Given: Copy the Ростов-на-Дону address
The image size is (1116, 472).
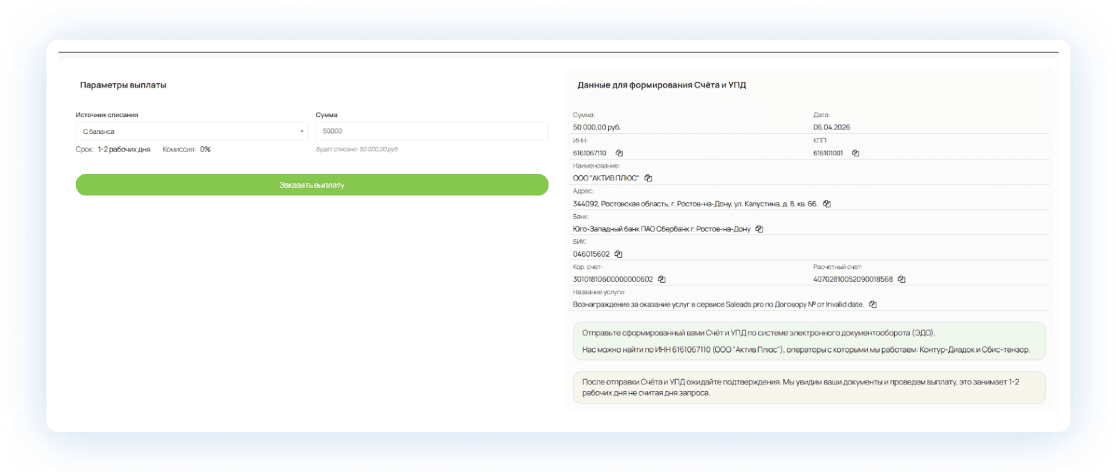Looking at the screenshot, I should pos(826,204).
